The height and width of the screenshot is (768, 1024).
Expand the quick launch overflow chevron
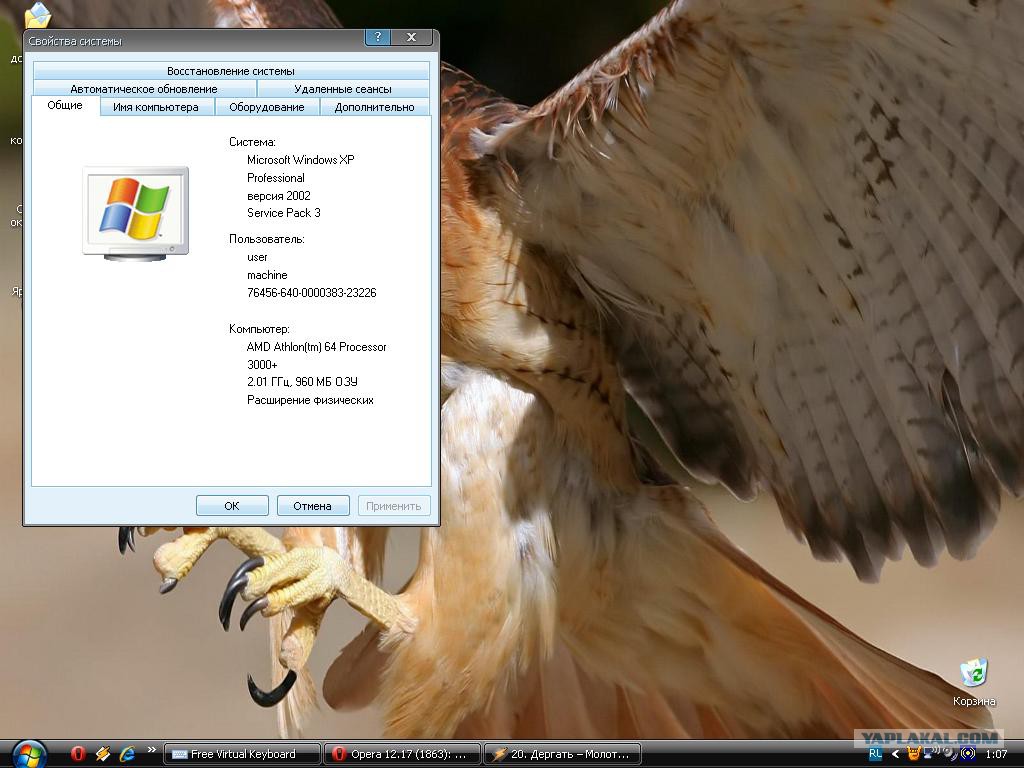click(152, 750)
